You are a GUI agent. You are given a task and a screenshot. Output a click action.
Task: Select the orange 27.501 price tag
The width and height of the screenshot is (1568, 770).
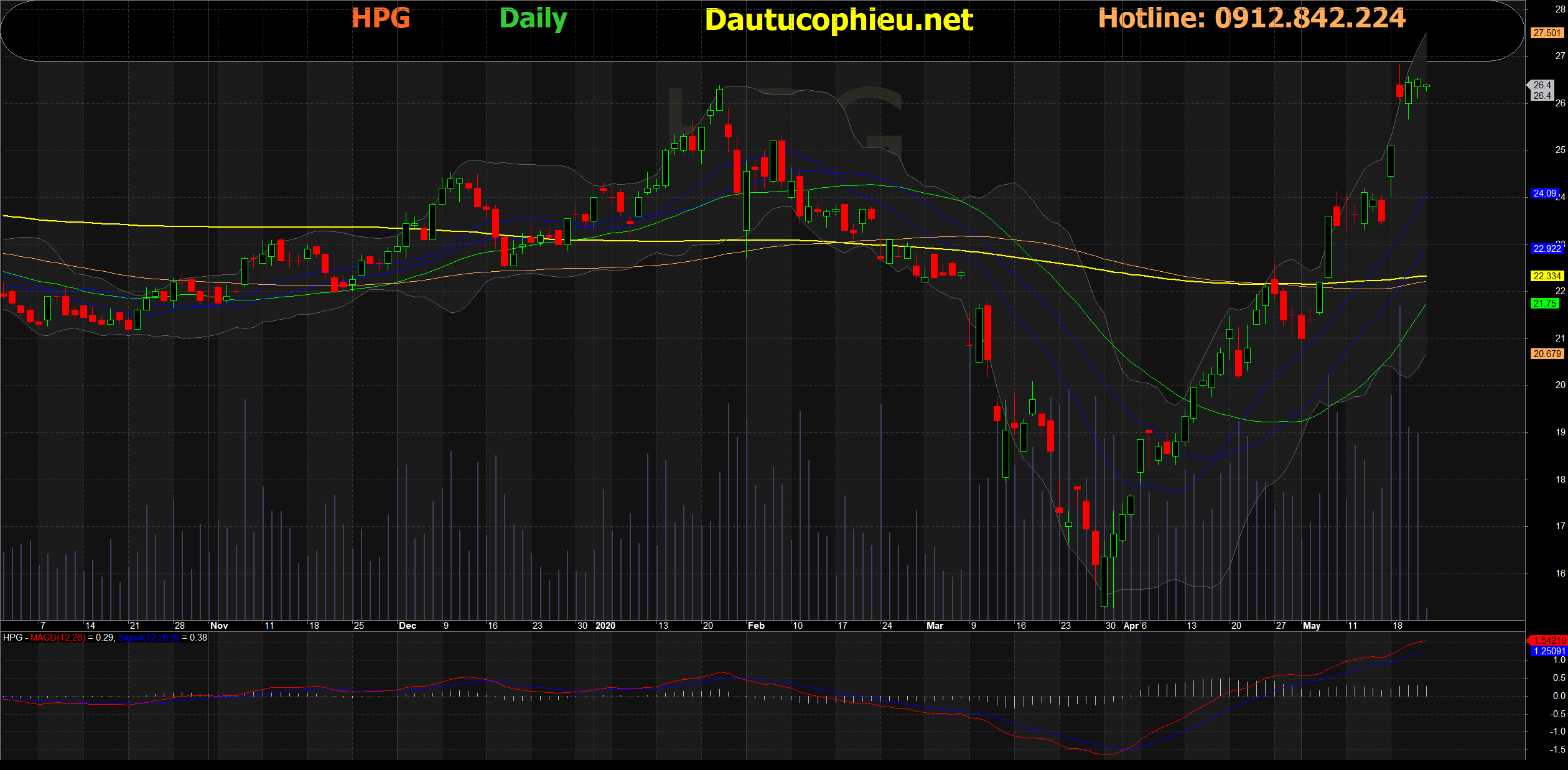coord(1547,33)
